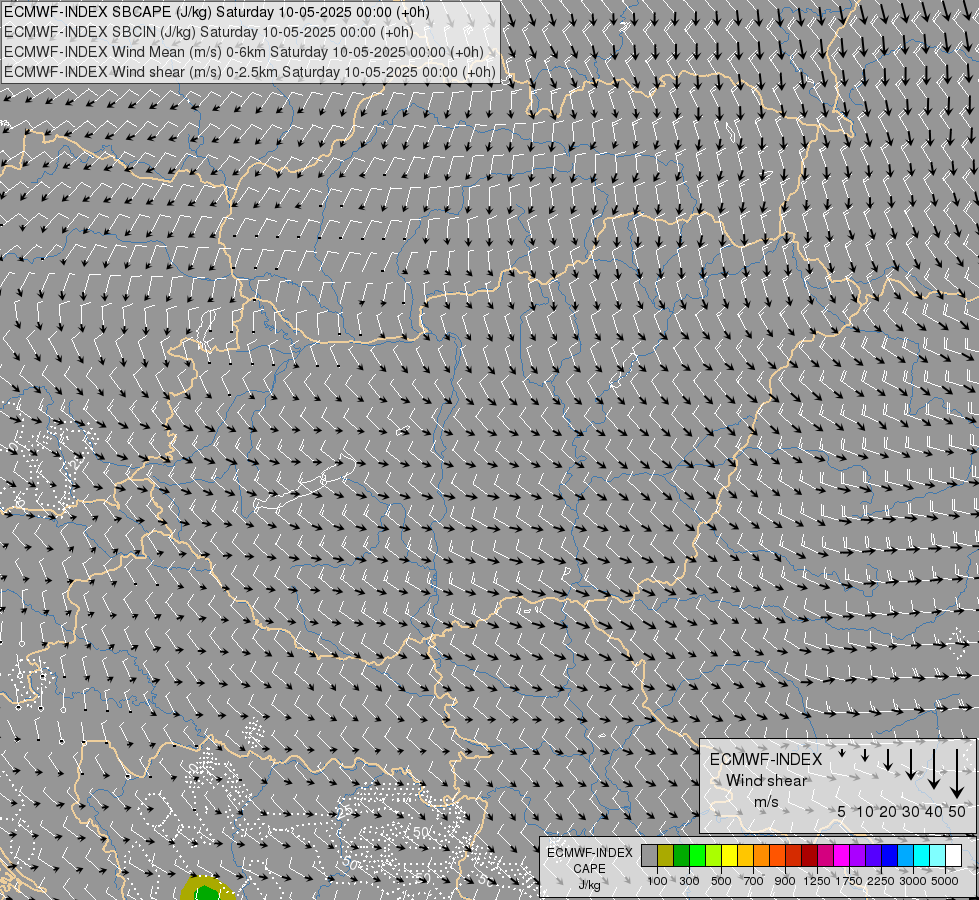Select the sky blue CAPE swatch
Viewport: 979px width, 900px height.
click(905, 855)
